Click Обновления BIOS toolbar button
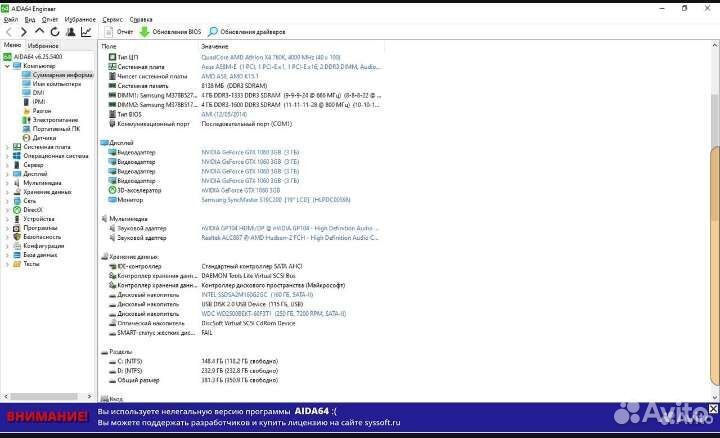720x438 pixels. (170, 32)
